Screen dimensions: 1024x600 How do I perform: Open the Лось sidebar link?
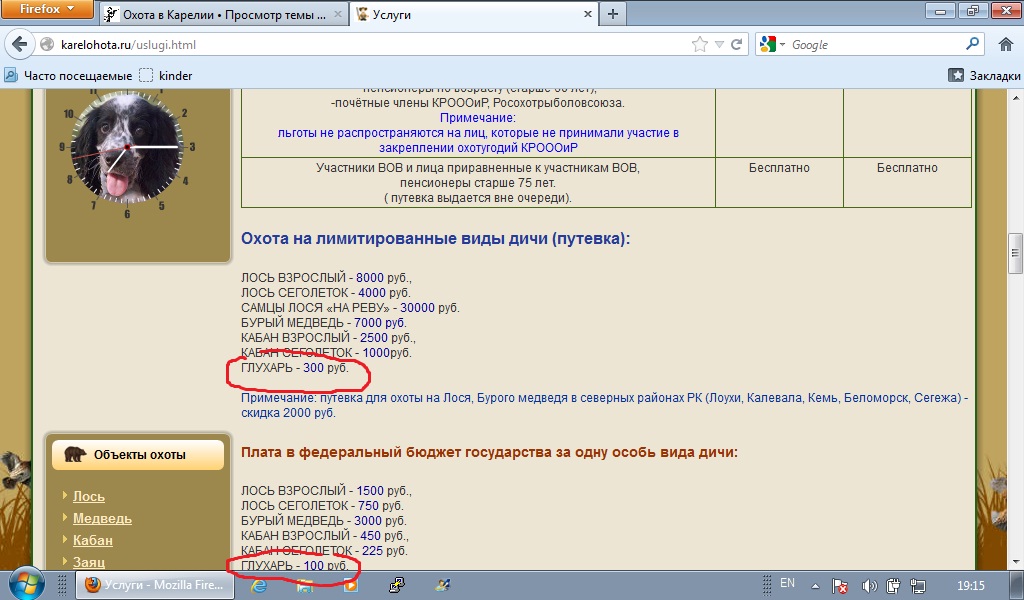[88, 496]
